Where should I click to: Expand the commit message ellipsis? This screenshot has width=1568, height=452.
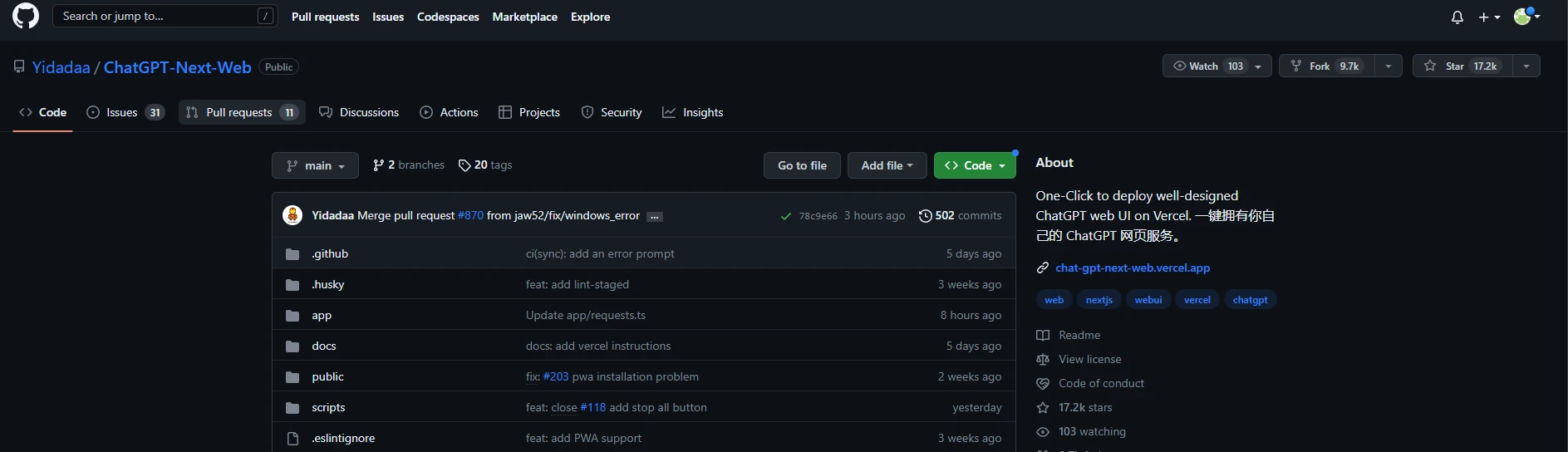coord(655,217)
